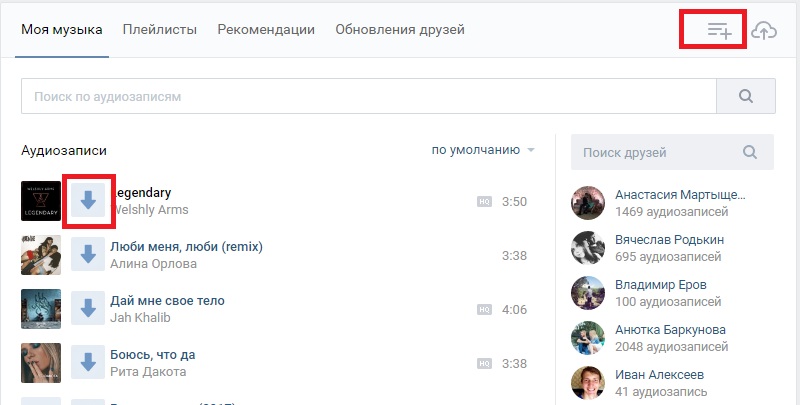800x405 pixels.
Task: Click the 3:50 duration of Legendary
Action: (x=514, y=201)
